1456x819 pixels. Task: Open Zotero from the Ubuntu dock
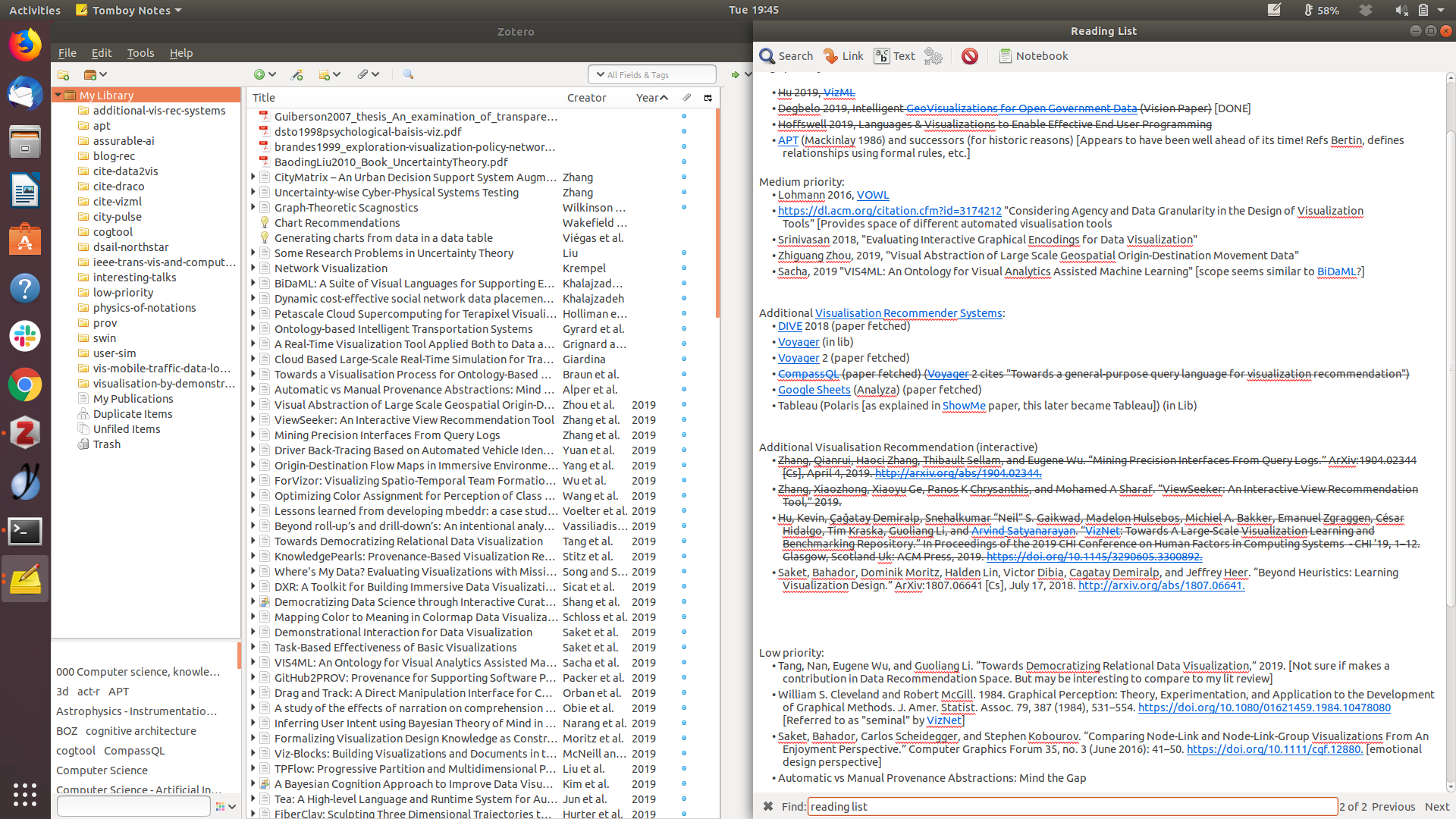click(25, 433)
